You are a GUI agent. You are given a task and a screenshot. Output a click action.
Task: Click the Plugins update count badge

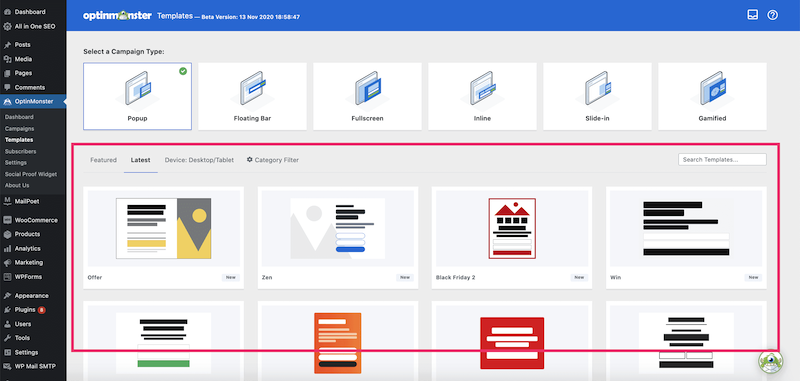(x=41, y=310)
